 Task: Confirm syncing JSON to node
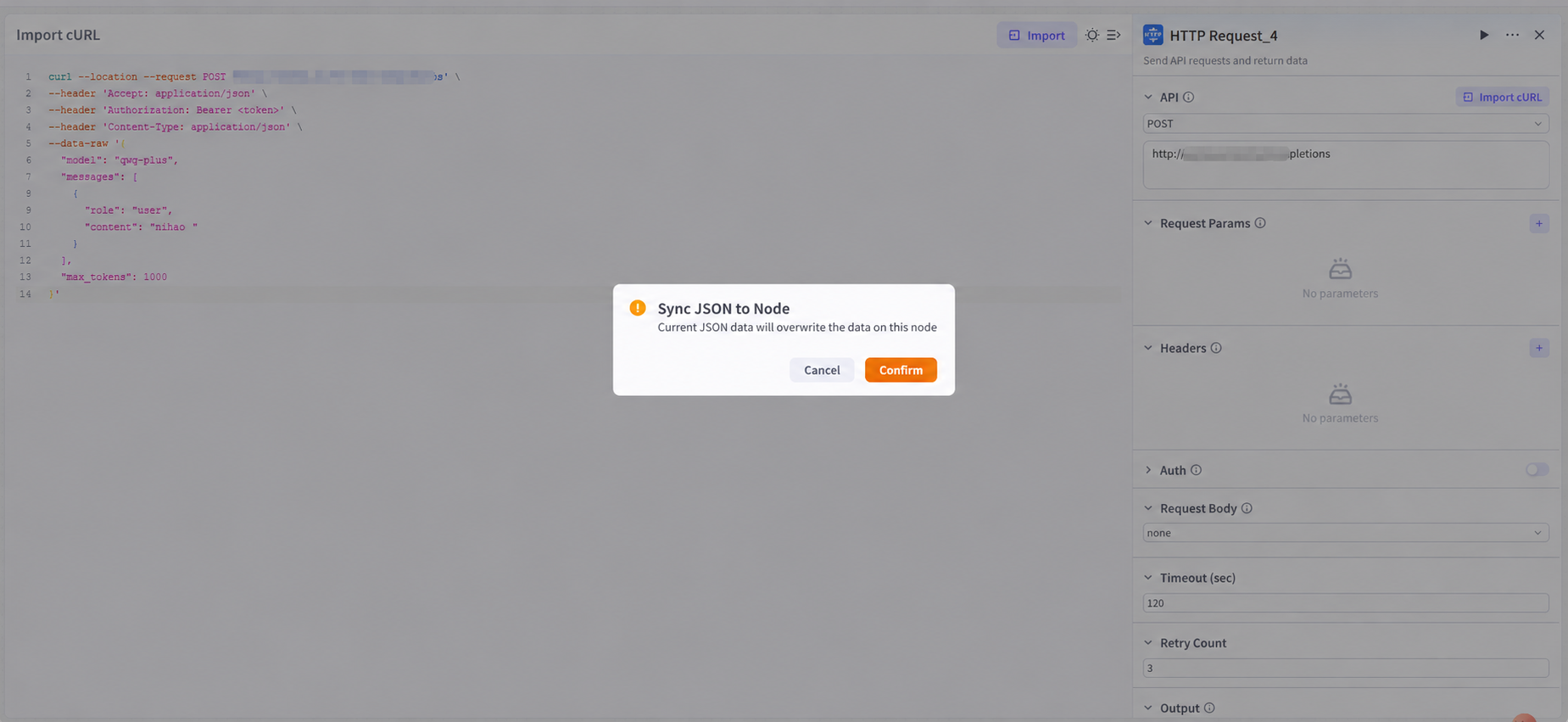coord(901,370)
